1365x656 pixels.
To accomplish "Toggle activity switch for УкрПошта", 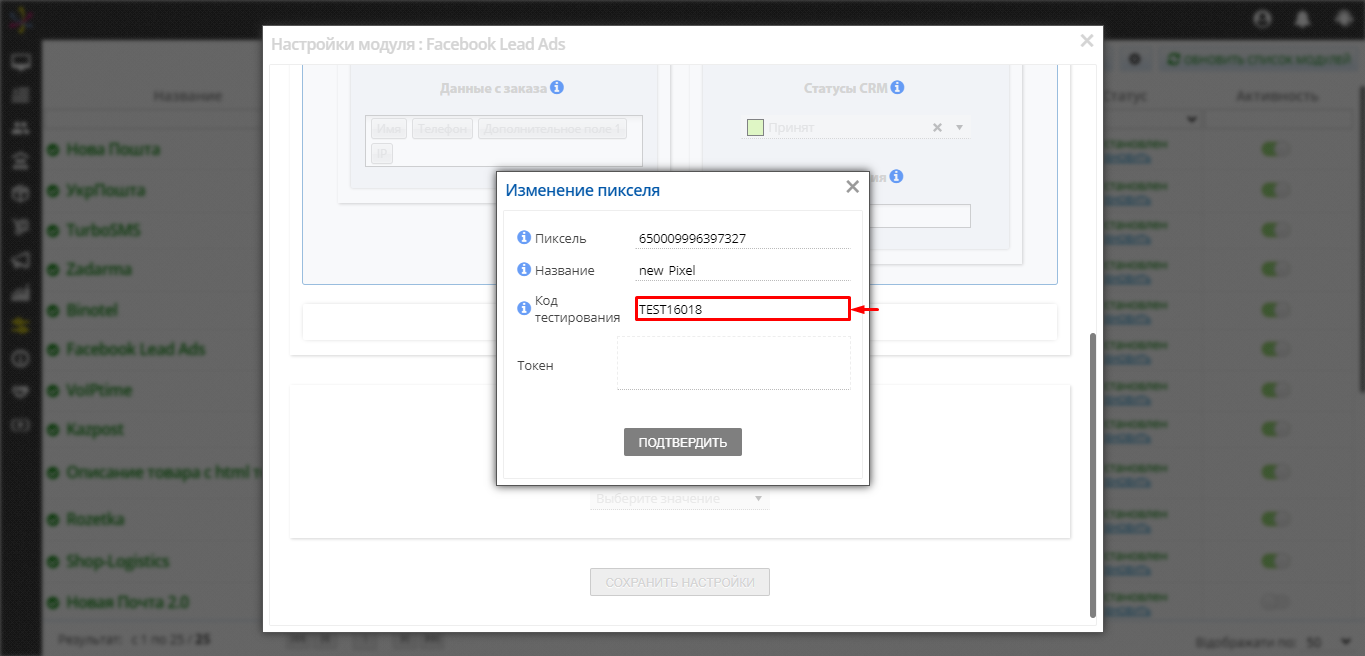I will point(1275,190).
